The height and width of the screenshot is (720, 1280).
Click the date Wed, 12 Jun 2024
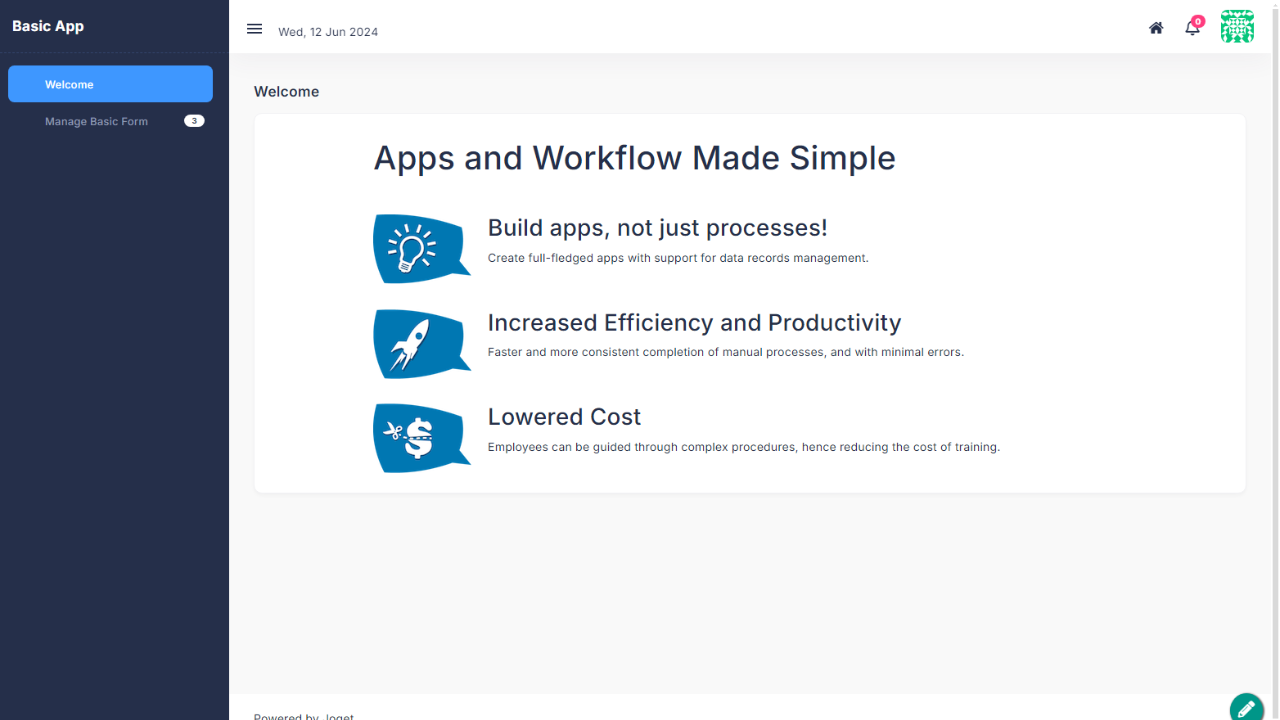328,32
